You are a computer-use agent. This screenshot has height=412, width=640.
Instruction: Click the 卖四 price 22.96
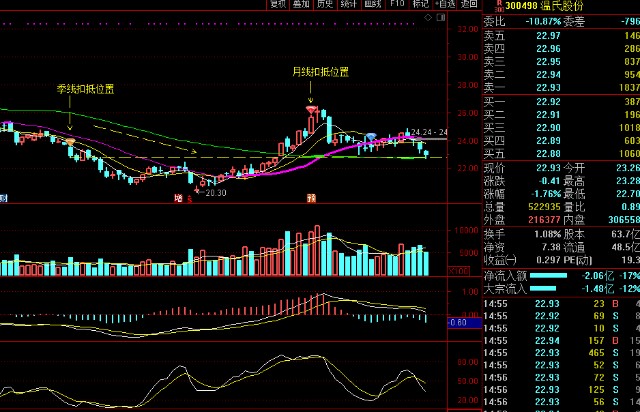[x=548, y=49]
